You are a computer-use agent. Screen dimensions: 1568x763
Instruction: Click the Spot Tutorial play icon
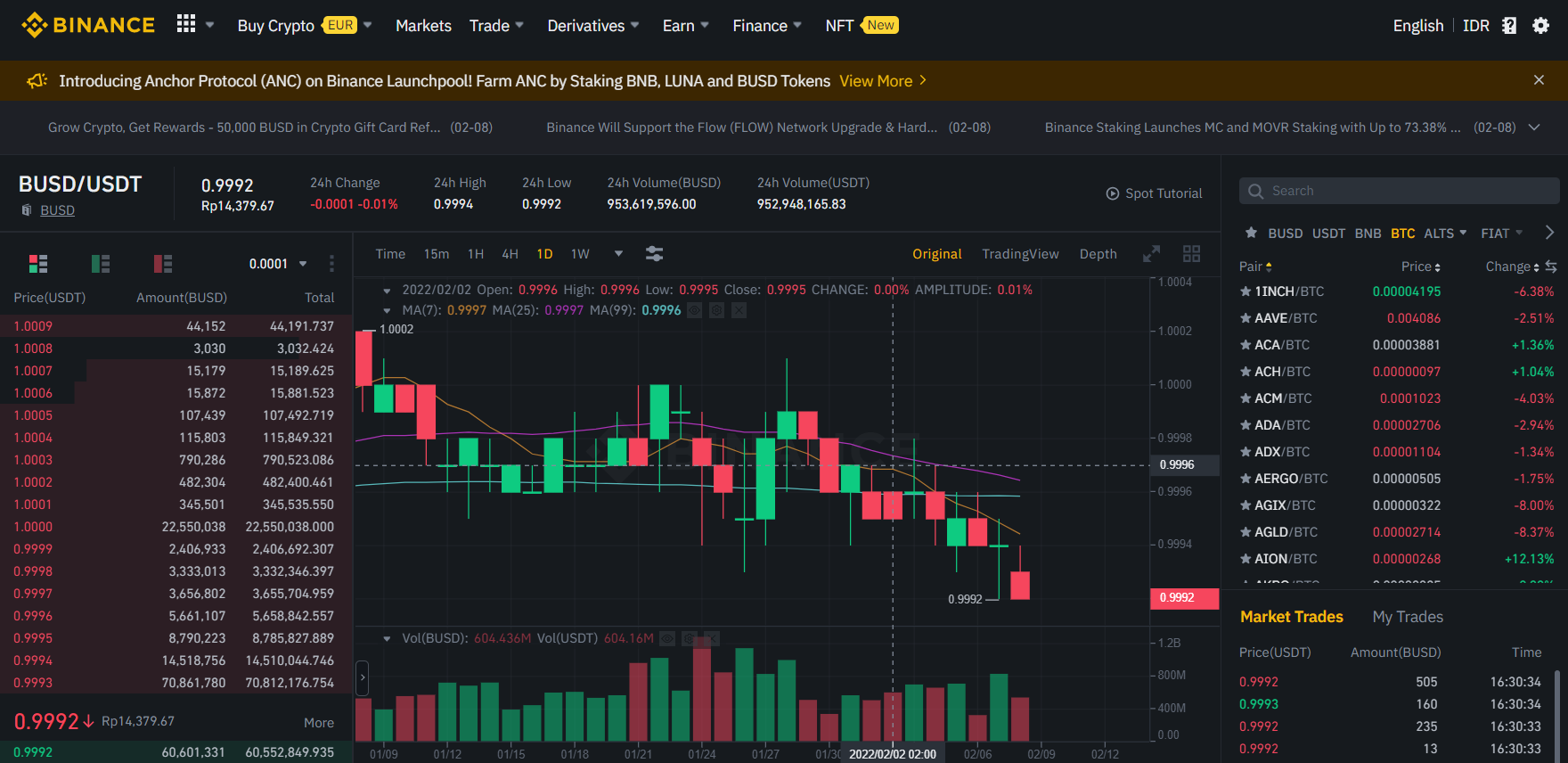[x=1113, y=193]
